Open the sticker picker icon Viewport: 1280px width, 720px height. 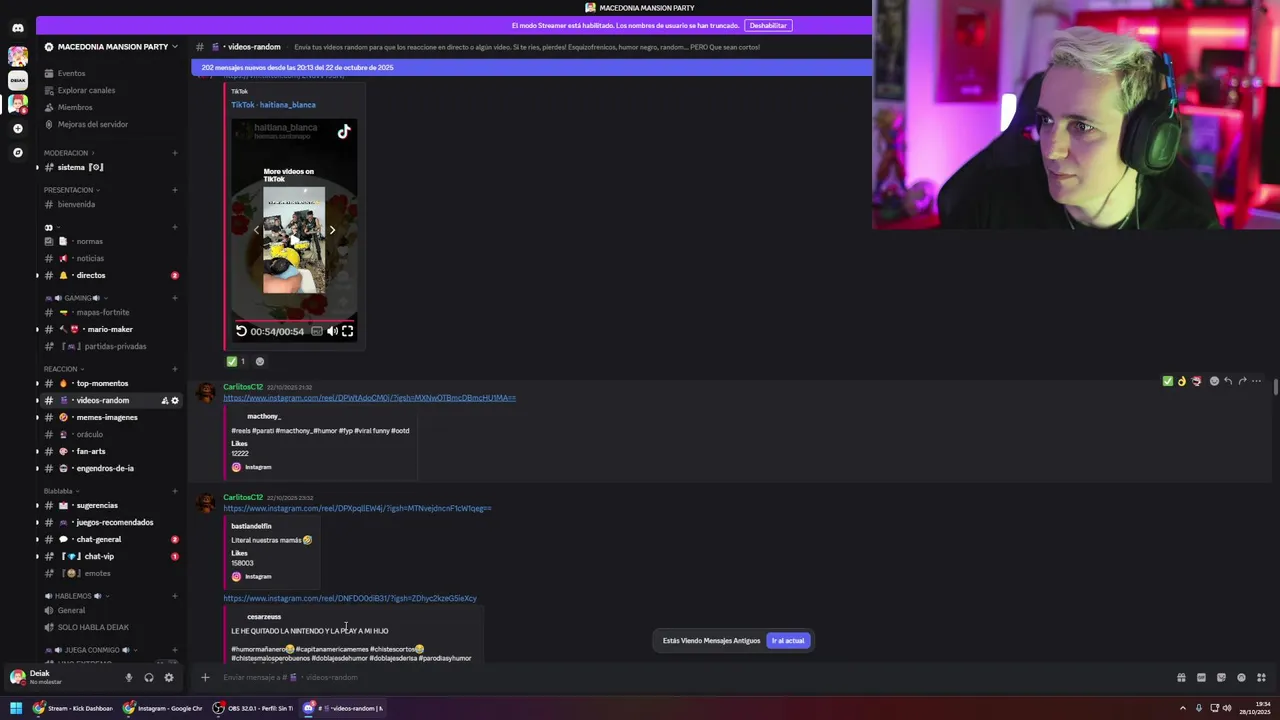1221,677
